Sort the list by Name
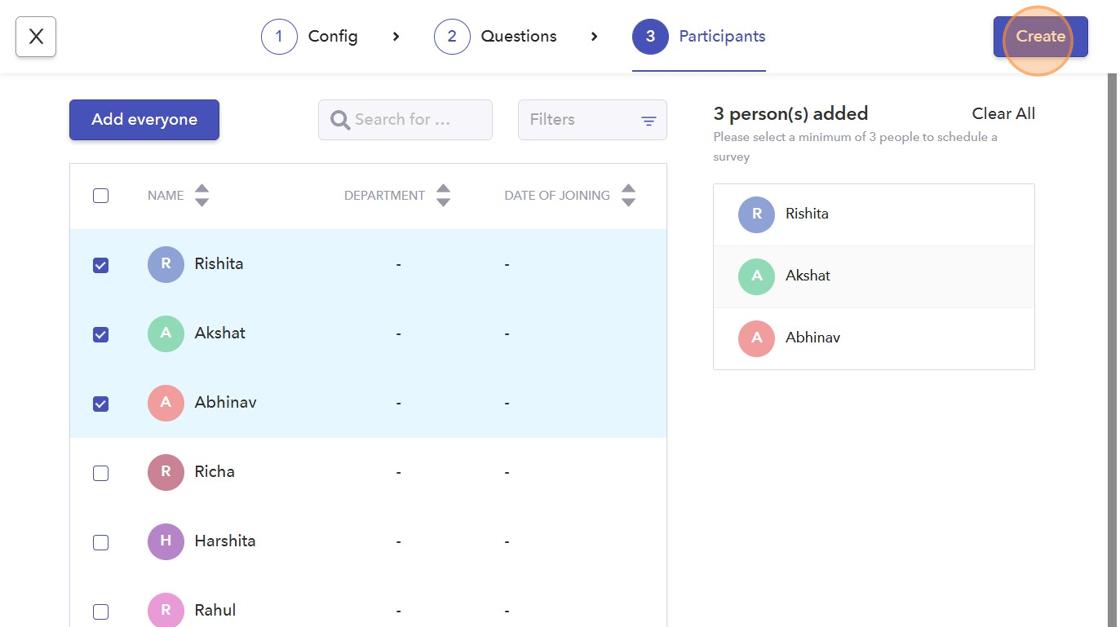The width and height of the screenshot is (1120, 627). point(201,195)
